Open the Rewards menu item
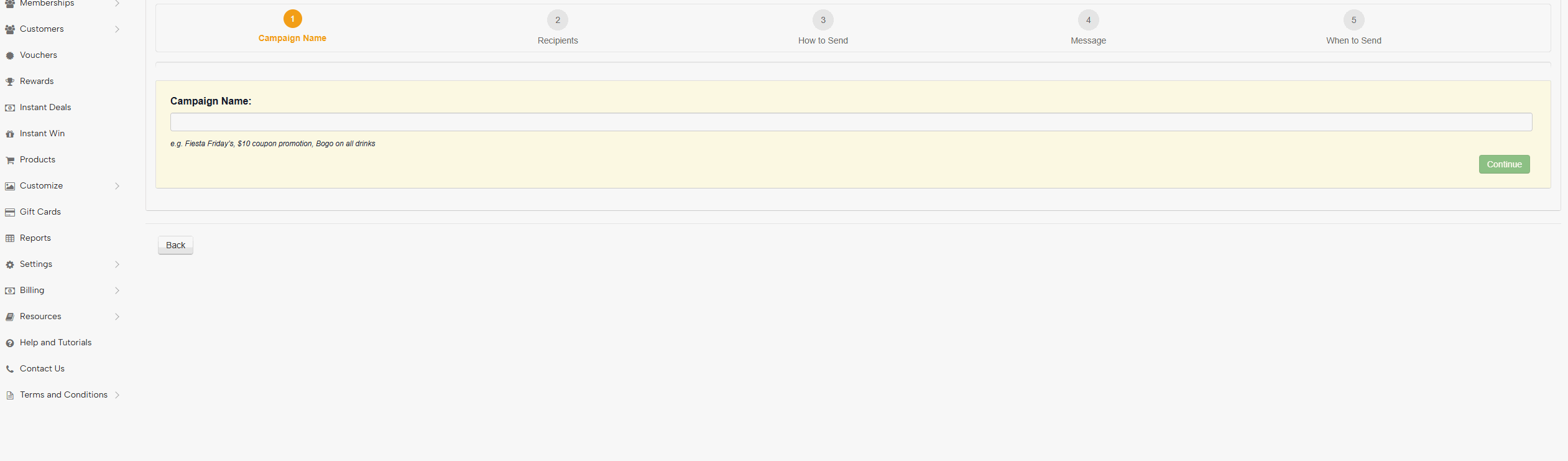The height and width of the screenshot is (461, 1568). pos(37,81)
